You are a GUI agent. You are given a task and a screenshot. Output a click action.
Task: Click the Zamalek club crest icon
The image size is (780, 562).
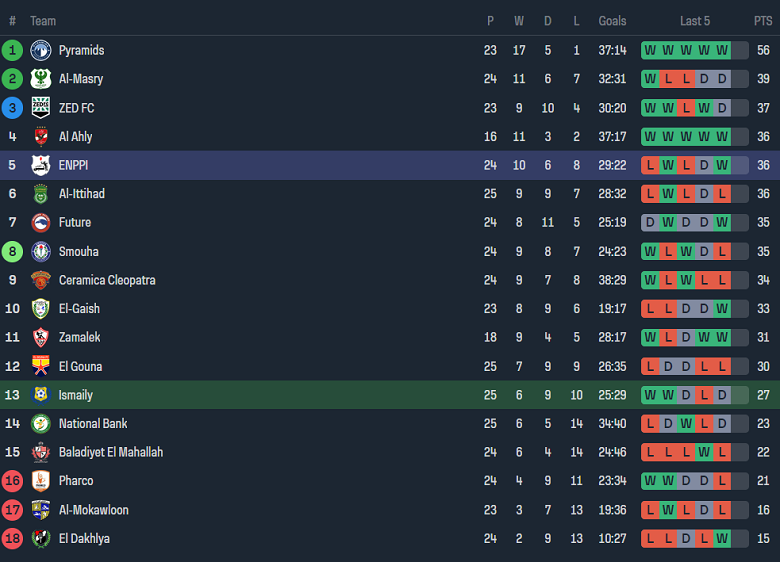(x=41, y=338)
